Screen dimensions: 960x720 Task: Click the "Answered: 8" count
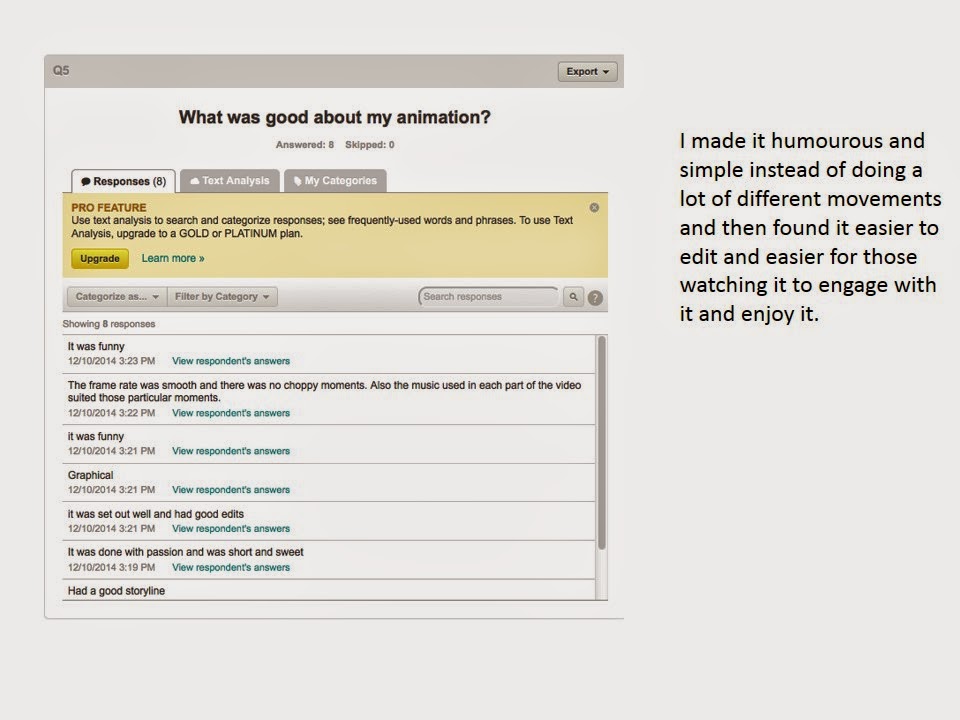pos(305,145)
